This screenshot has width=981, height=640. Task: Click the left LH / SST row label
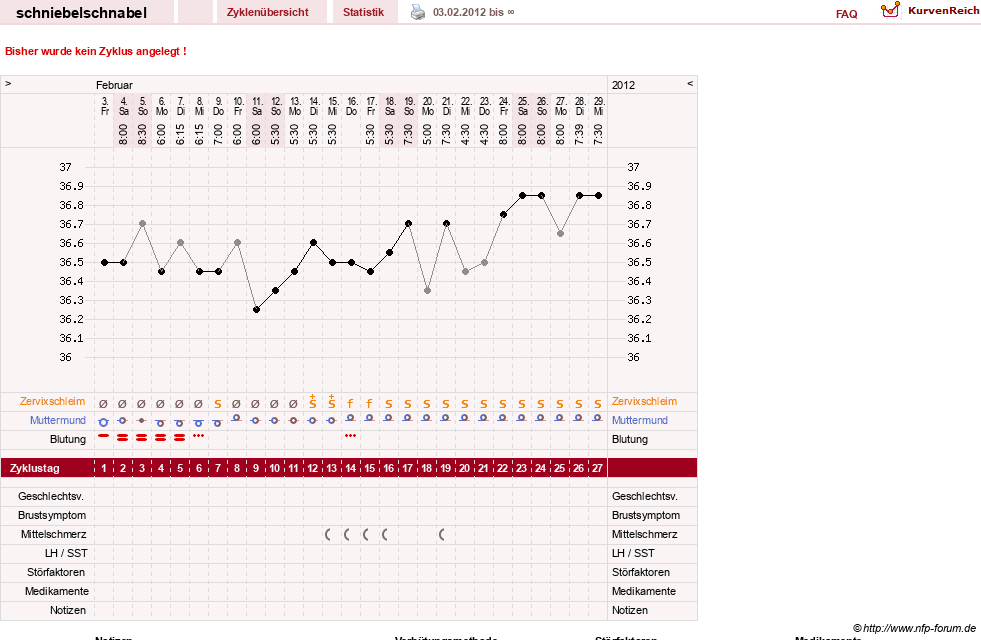coord(66,553)
